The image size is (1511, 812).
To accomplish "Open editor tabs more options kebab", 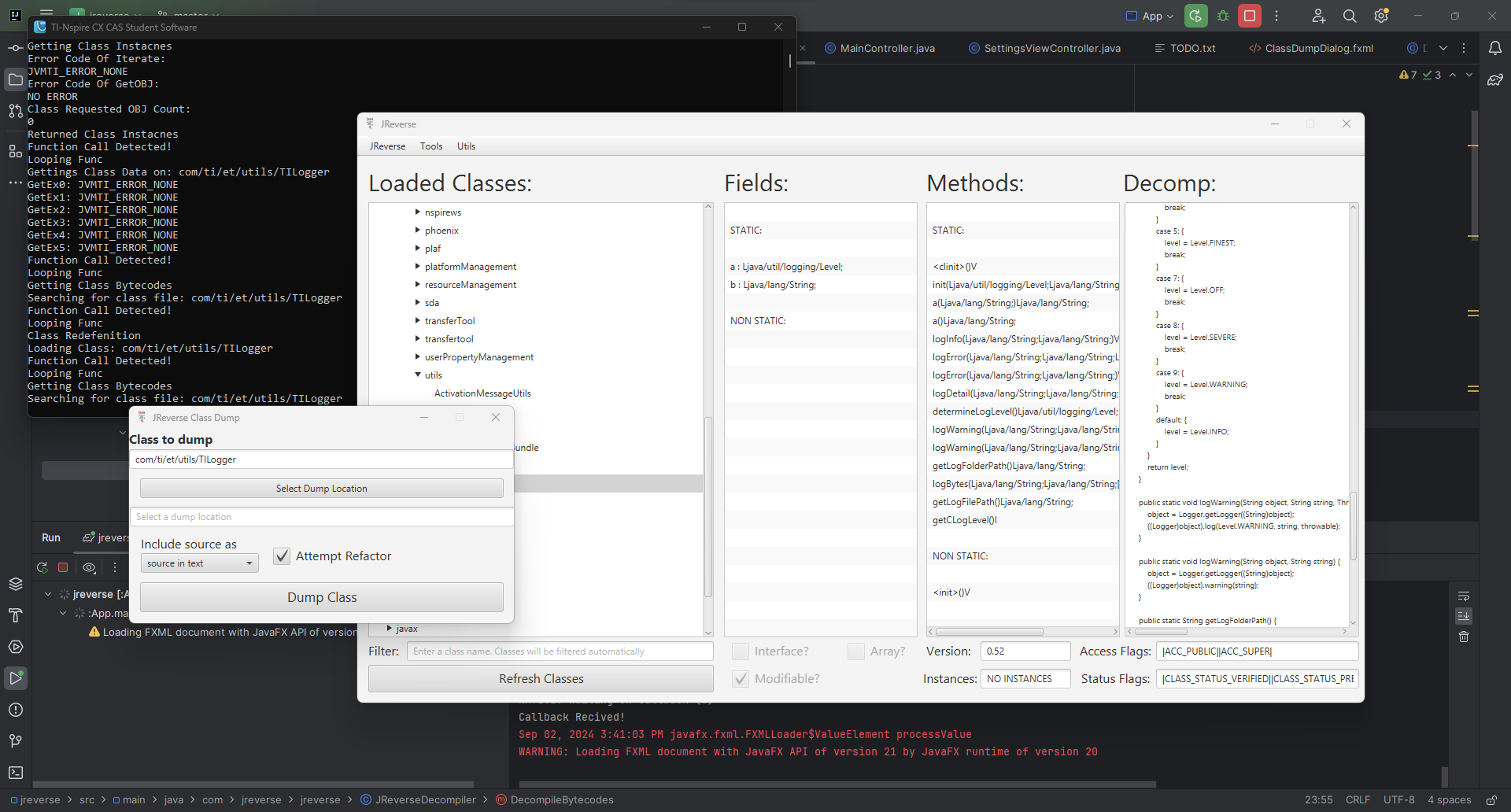I will click(1464, 48).
